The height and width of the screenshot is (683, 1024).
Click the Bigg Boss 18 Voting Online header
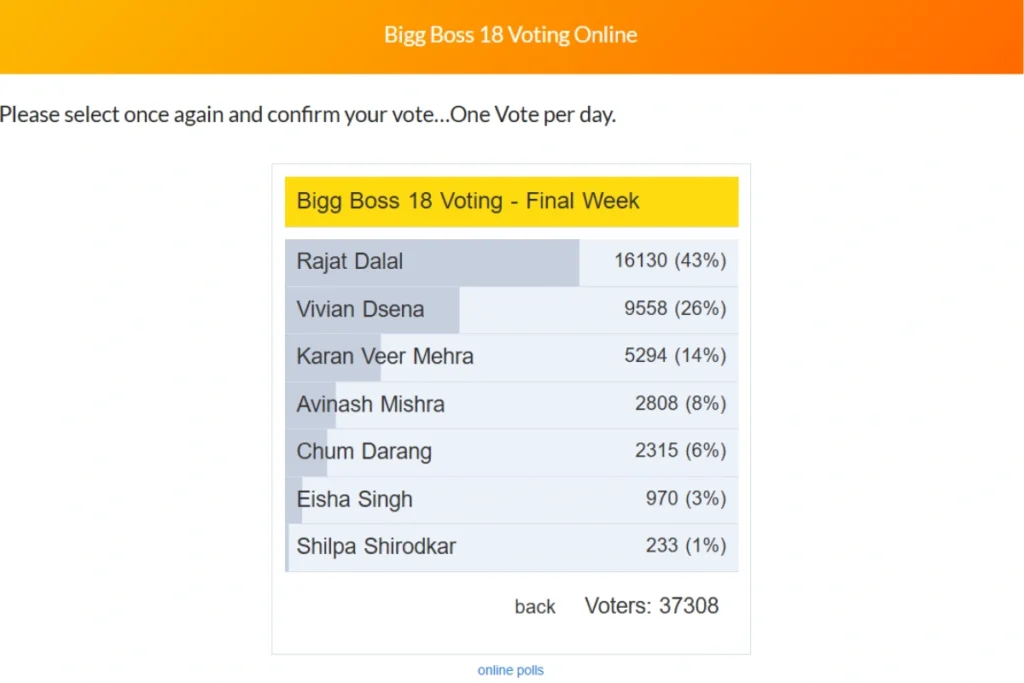[511, 35]
